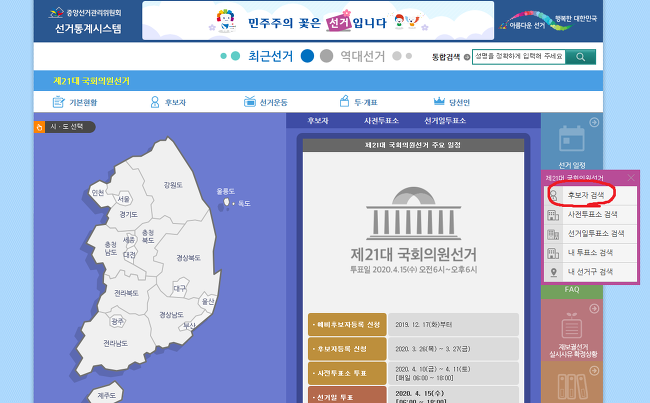Click the crown icon for 당선인
This screenshot has height=403, width=650.
pyautogui.click(x=439, y=101)
